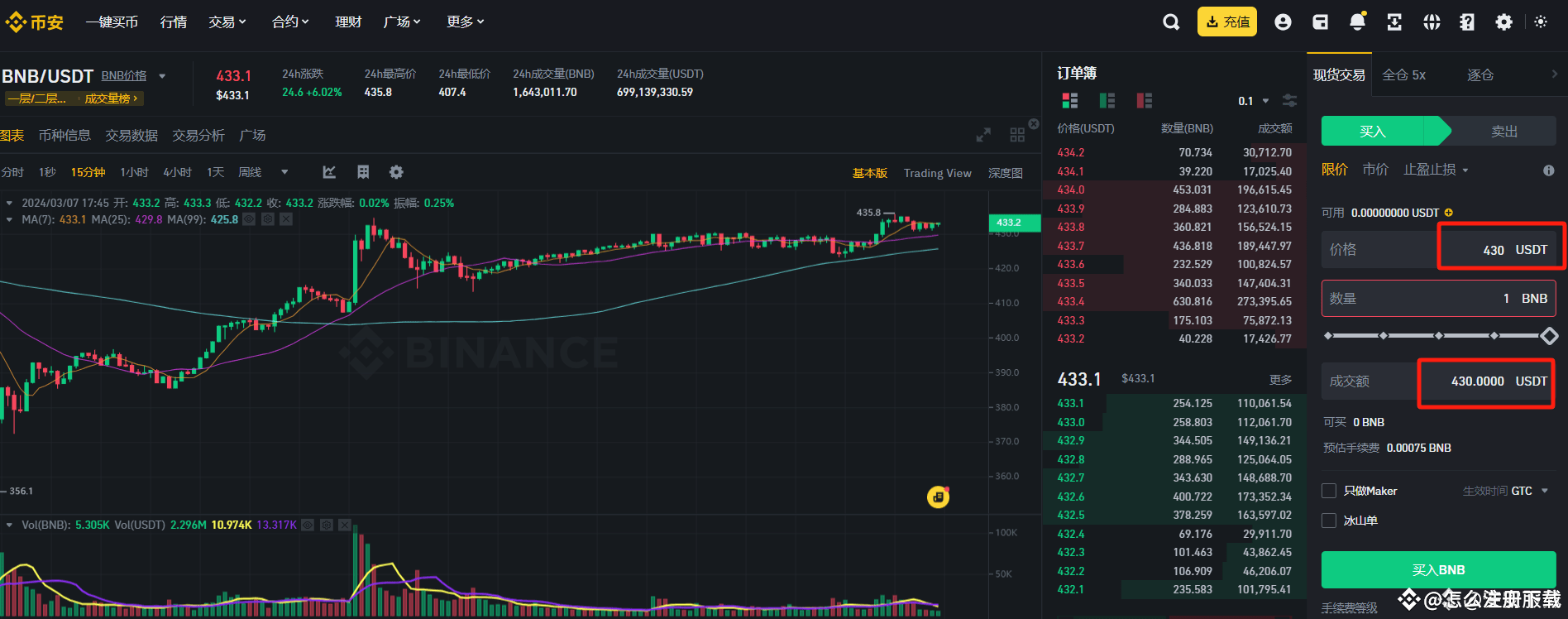The height and width of the screenshot is (619, 1568).
Task: Open chart settings gear icon in toolbar
Action: pyautogui.click(x=396, y=172)
